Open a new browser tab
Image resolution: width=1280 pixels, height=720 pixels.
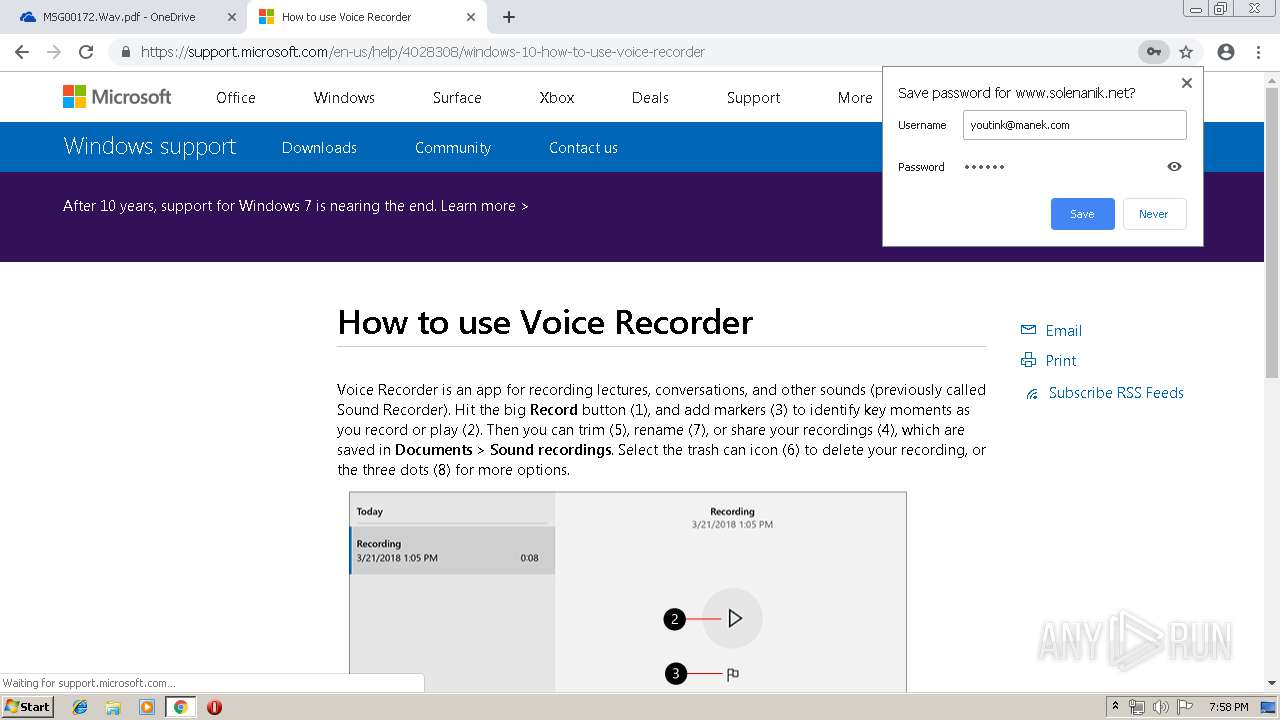tap(509, 17)
